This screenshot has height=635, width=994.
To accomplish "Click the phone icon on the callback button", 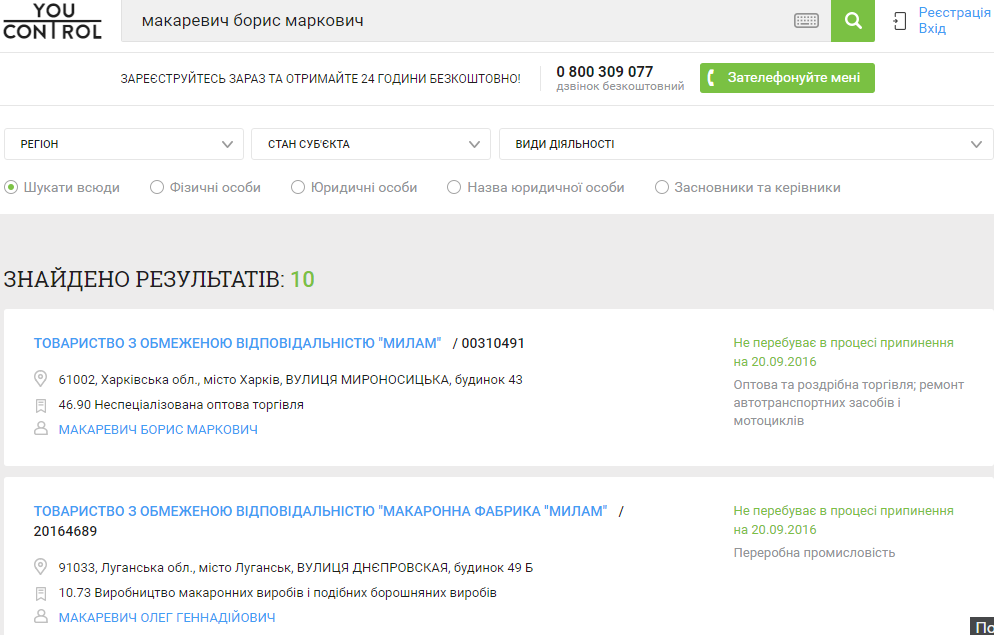I will point(712,78).
